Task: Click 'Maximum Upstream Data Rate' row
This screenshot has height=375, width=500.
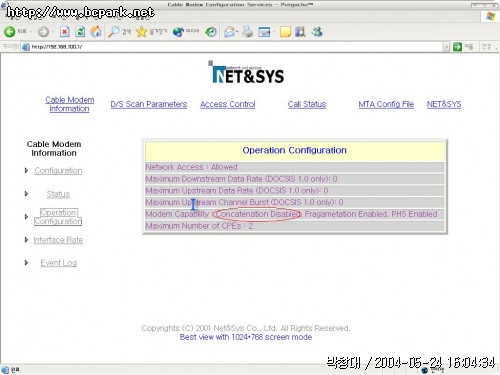Action: [295, 190]
